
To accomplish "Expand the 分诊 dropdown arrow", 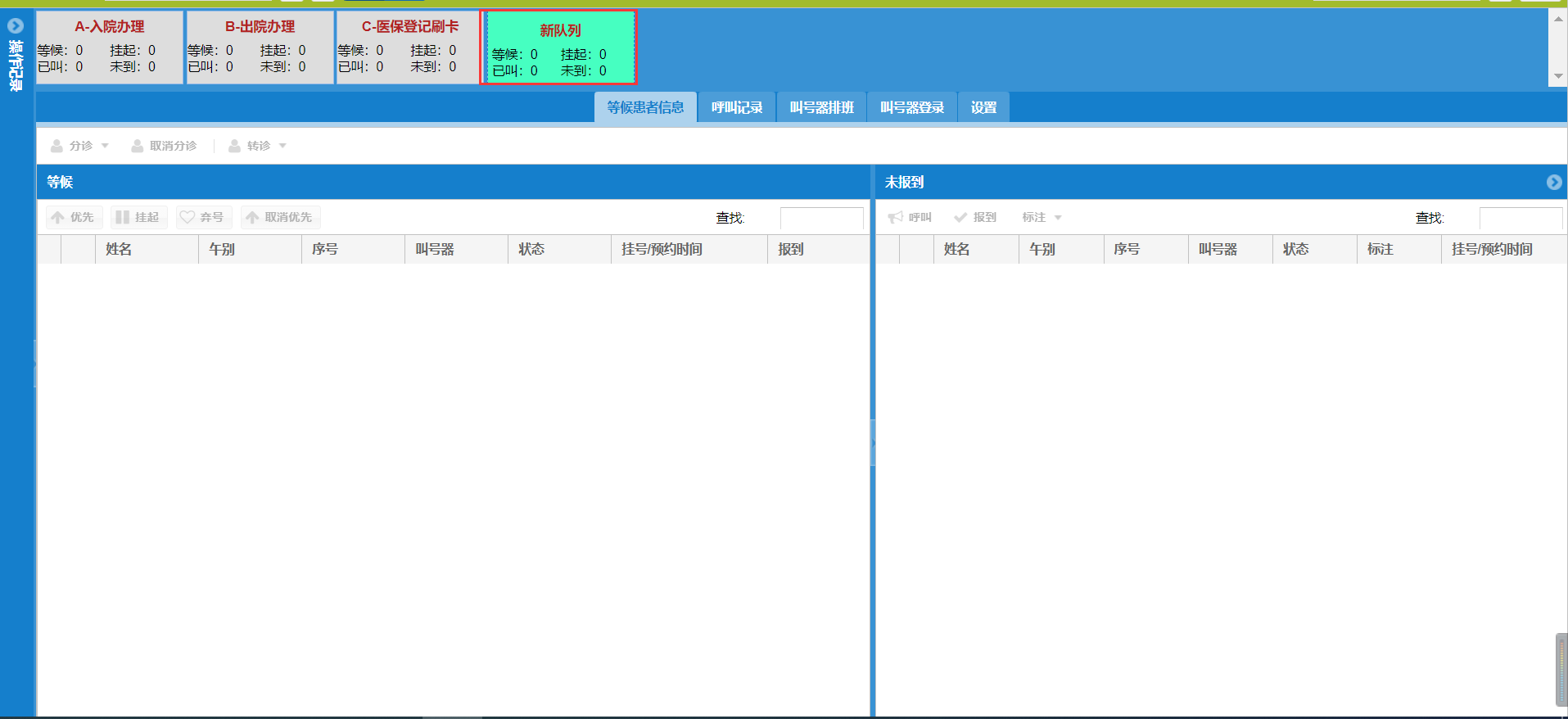I will tap(105, 146).
